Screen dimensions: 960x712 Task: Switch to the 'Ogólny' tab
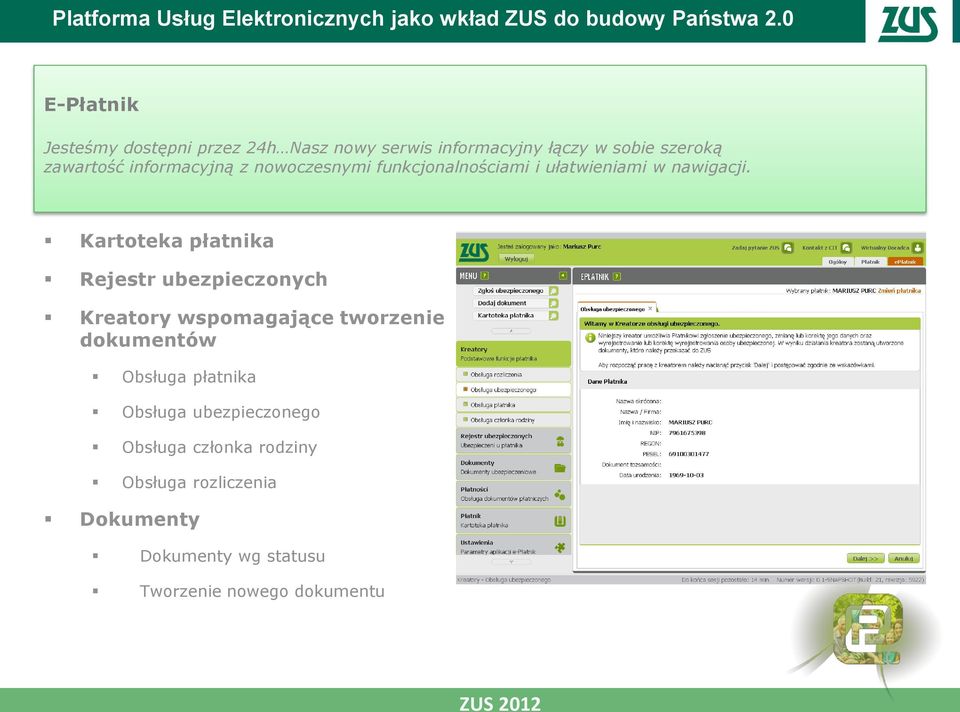click(837, 261)
